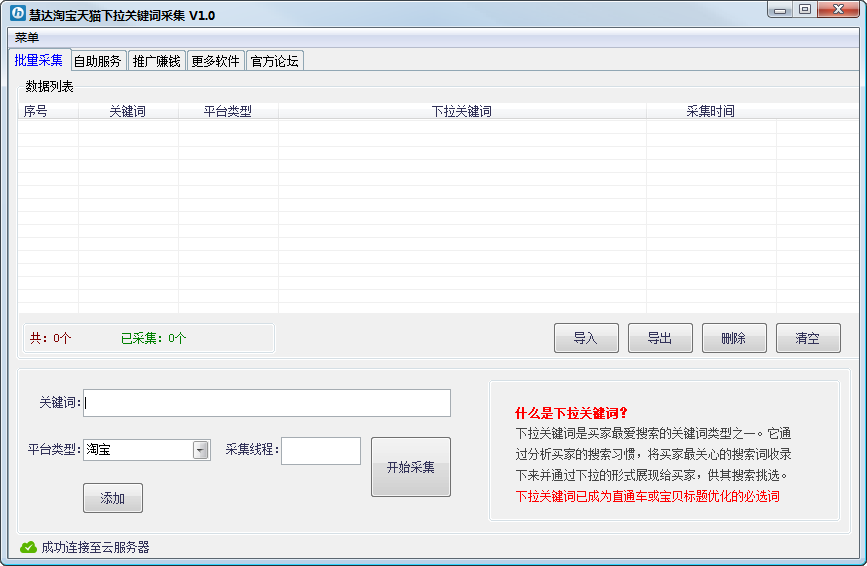The width and height of the screenshot is (867, 566).
Task: Go to the 推广赚钱 tab
Action: point(156,61)
